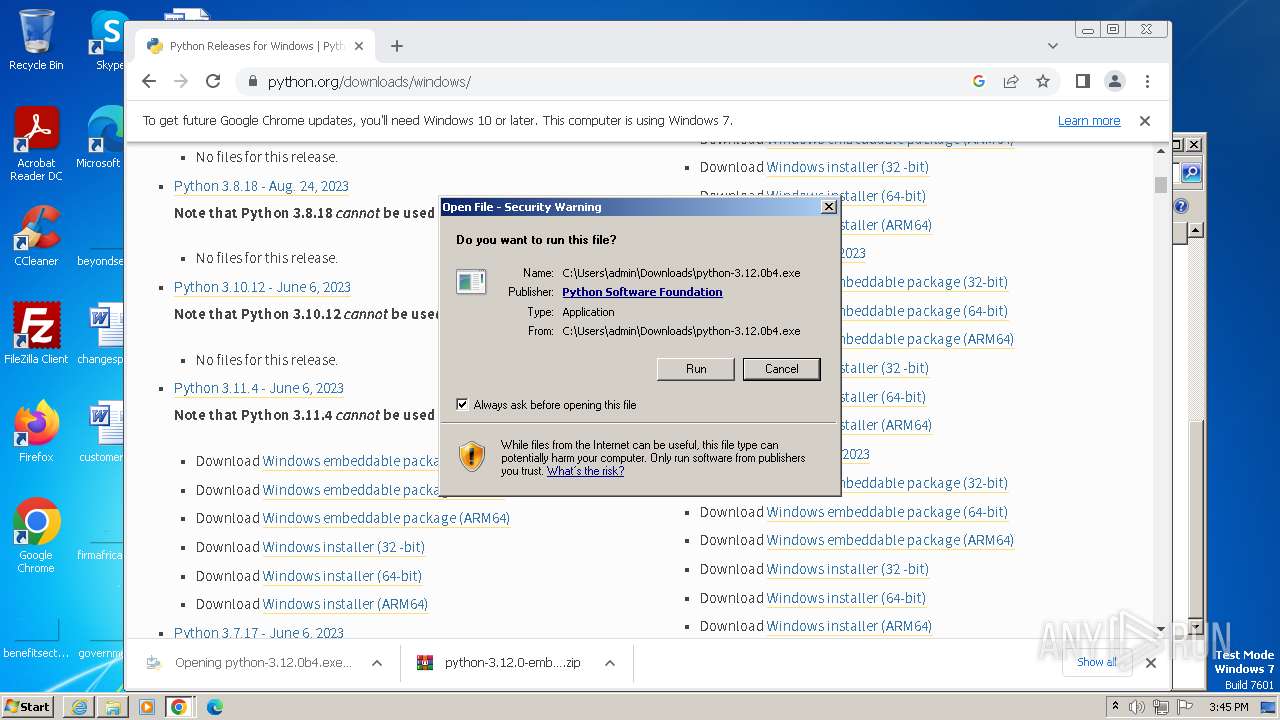Viewport: 1280px width, 720px height.
Task: Open a new Chrome tab
Action: (x=397, y=46)
